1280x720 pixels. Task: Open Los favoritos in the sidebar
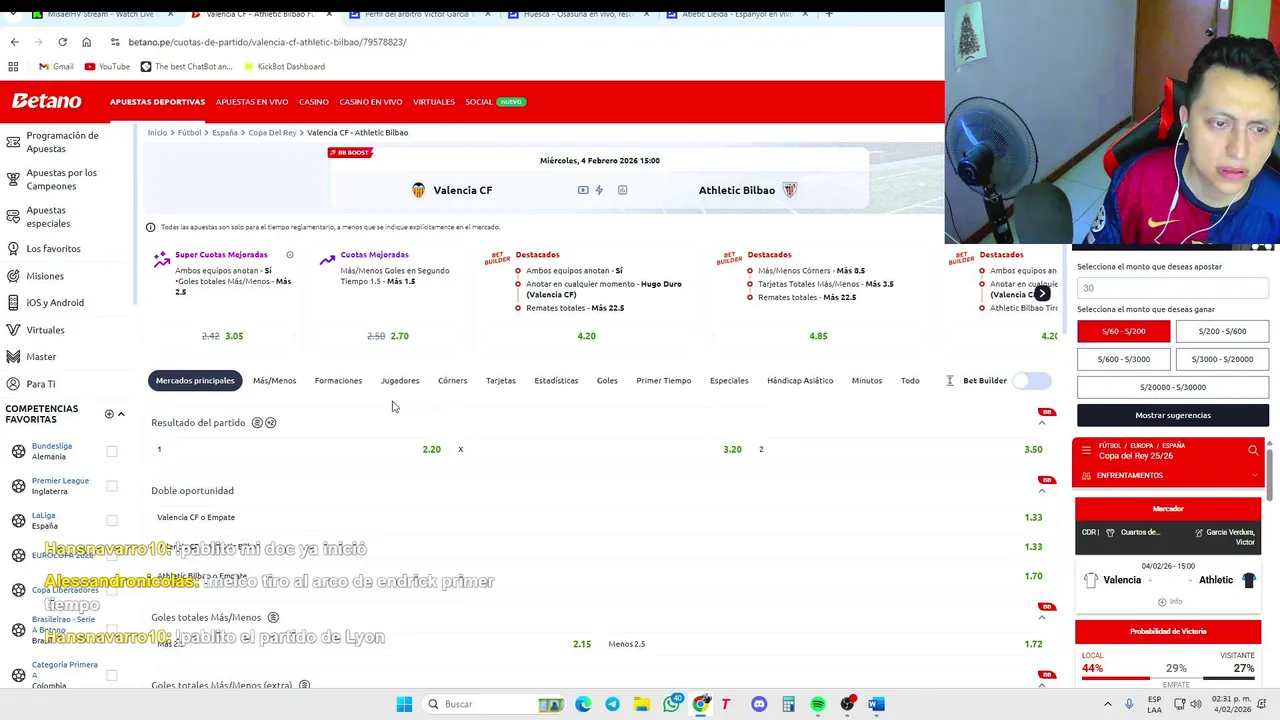[x=53, y=249]
